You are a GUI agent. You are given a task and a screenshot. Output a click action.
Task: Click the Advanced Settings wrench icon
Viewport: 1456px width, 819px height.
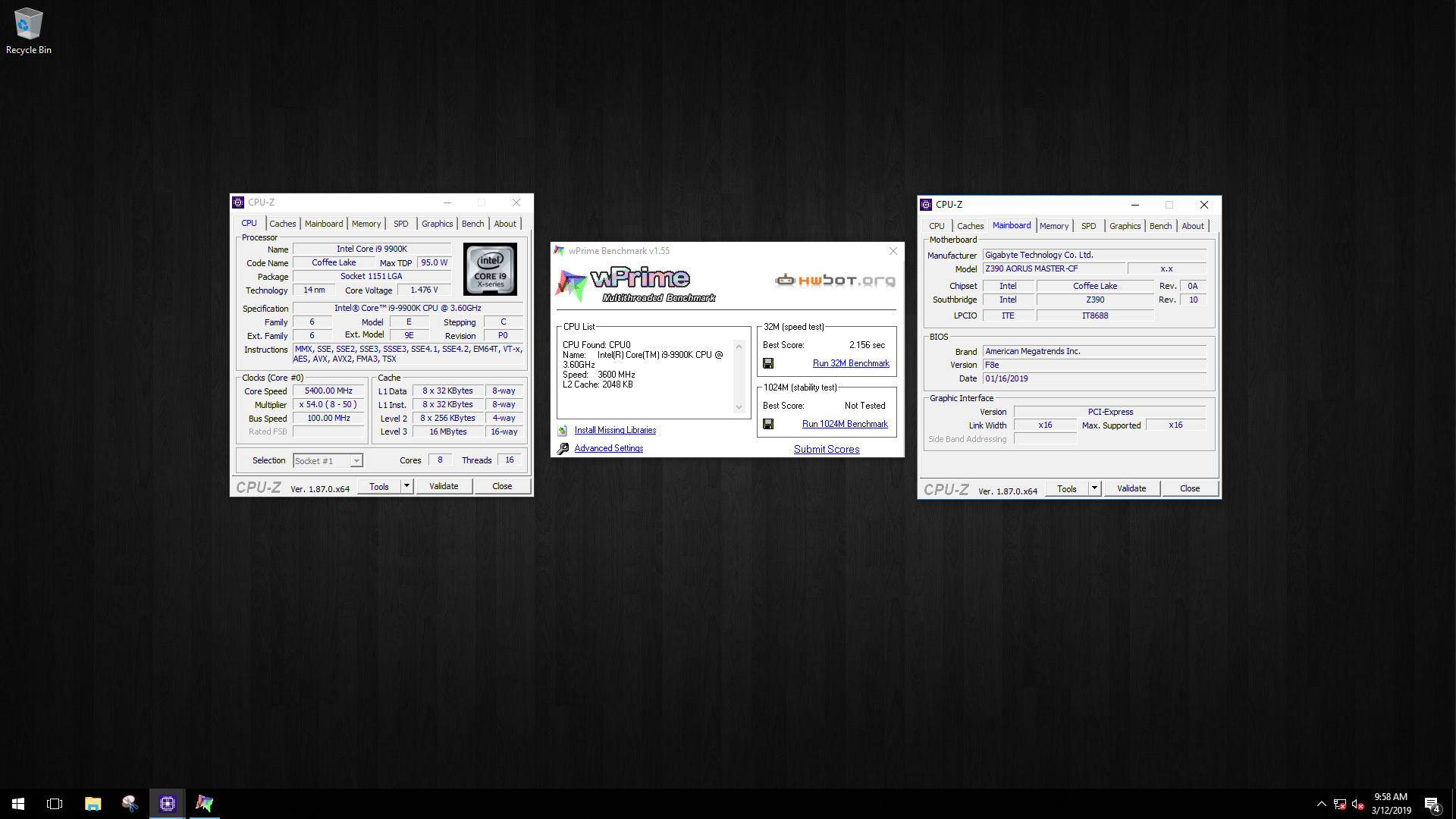(x=563, y=448)
